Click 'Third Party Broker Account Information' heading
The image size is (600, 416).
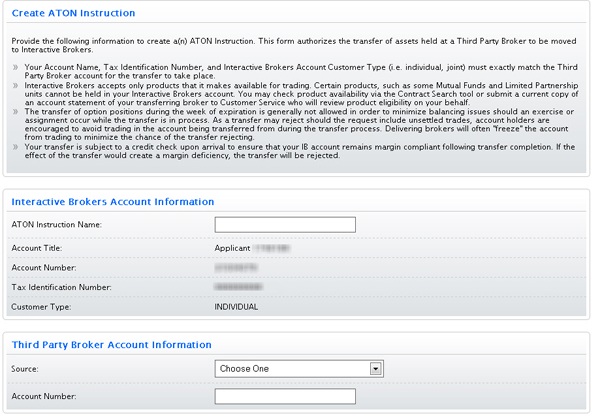111,345
